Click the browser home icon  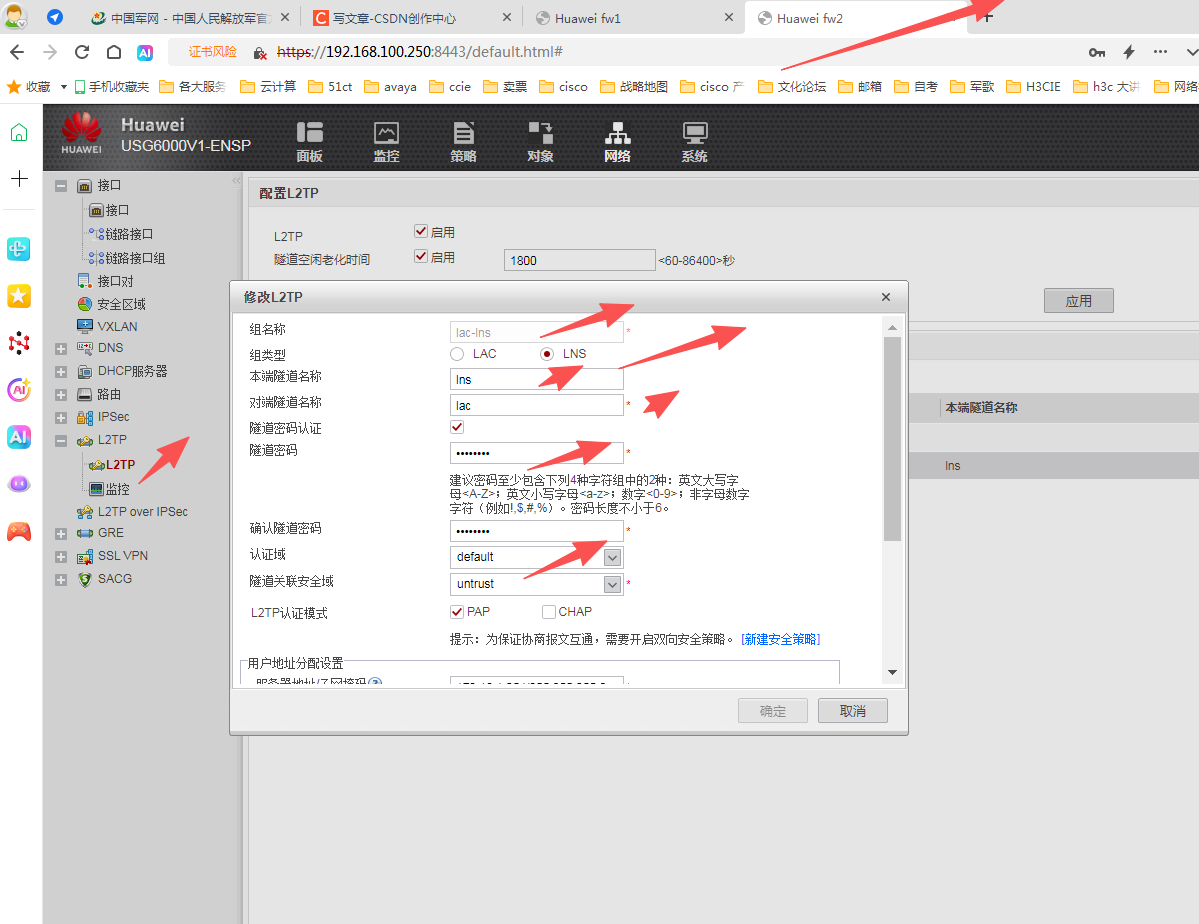(x=114, y=52)
